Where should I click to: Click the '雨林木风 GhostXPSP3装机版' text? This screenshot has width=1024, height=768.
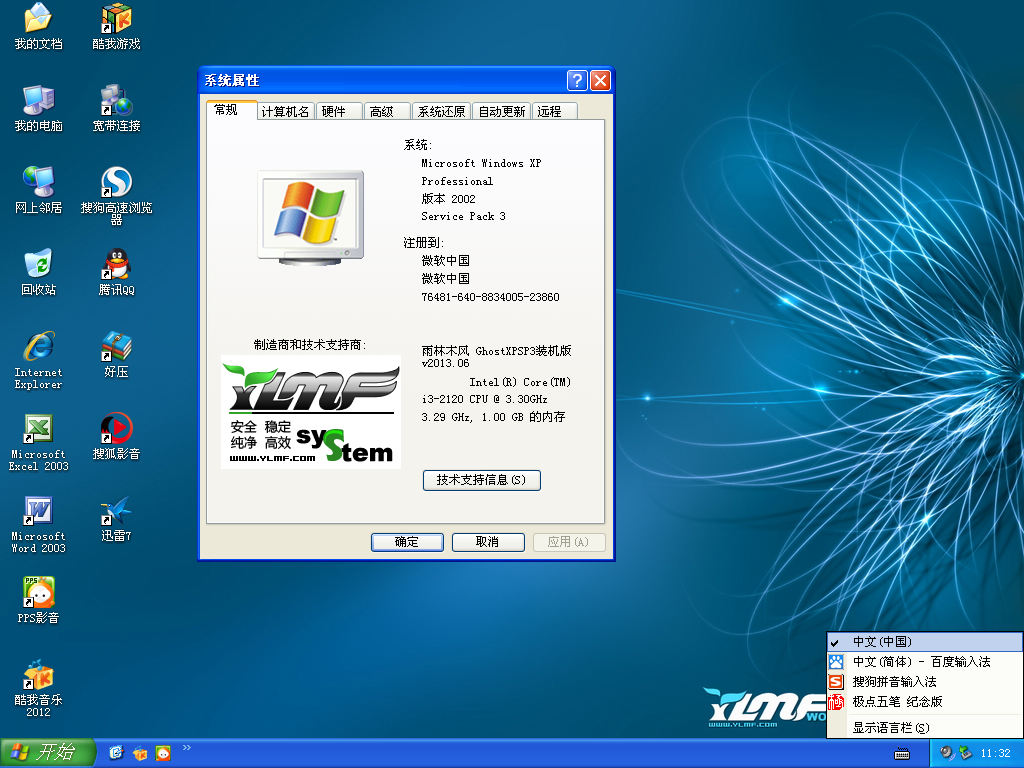(x=496, y=351)
